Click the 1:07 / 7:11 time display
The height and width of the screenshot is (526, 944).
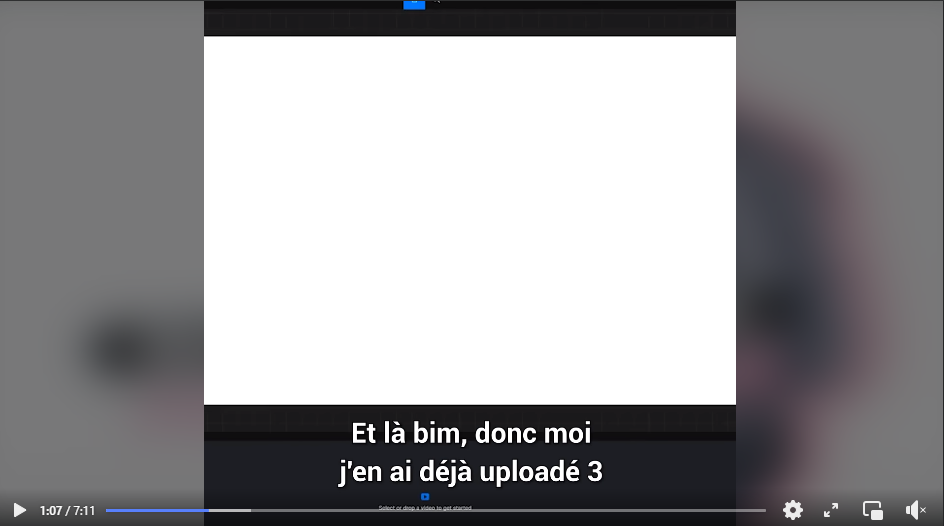67,510
